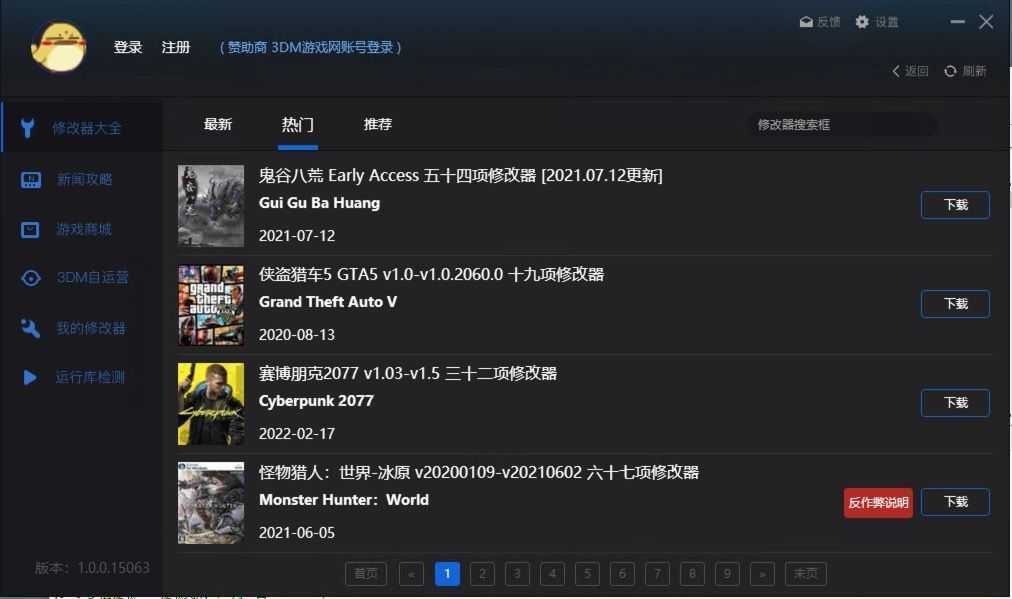Image resolution: width=1012 pixels, height=599 pixels.
Task: Go to page 5 in pagination
Action: coord(587,573)
